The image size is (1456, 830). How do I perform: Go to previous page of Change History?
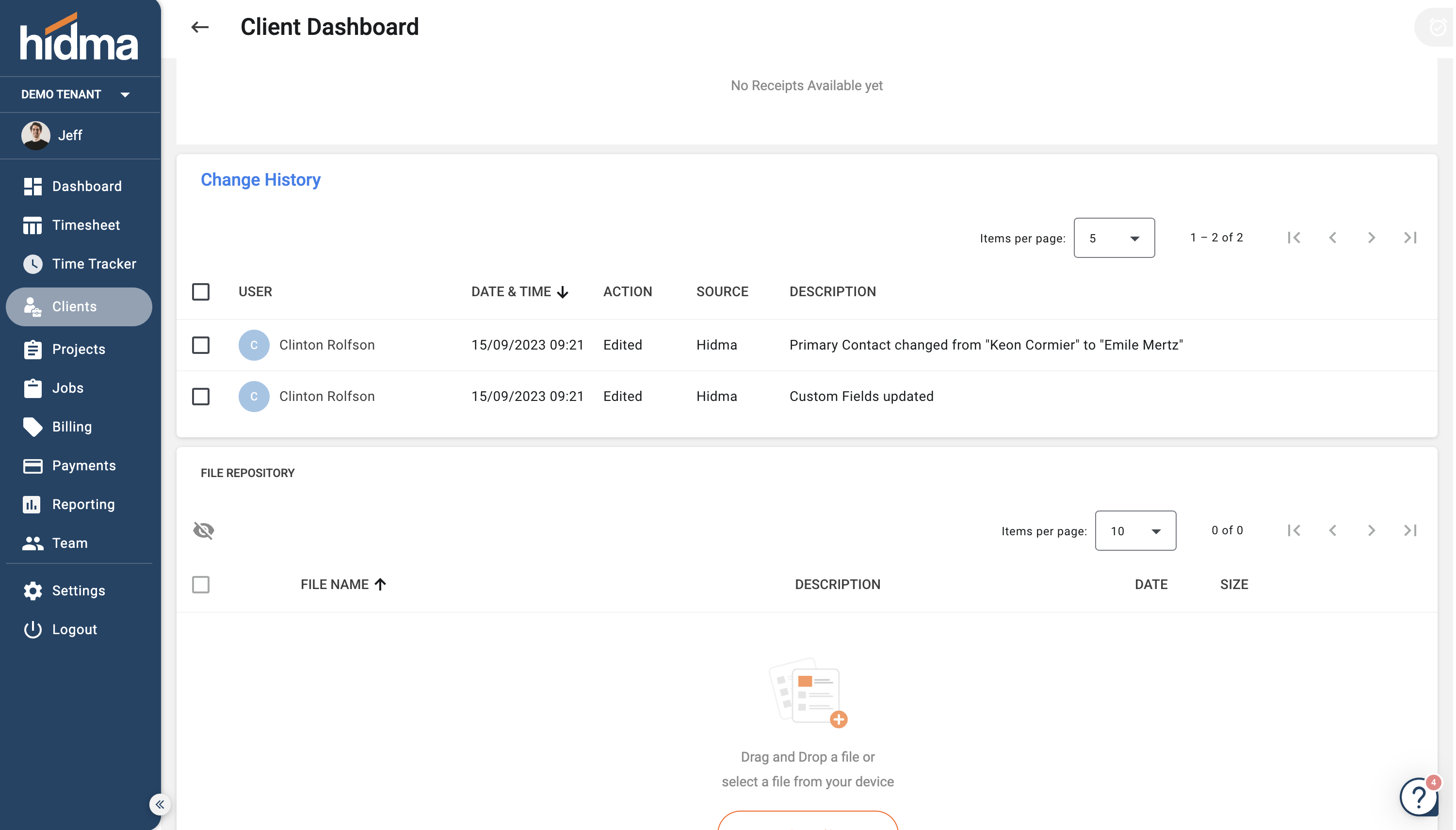coord(1332,238)
